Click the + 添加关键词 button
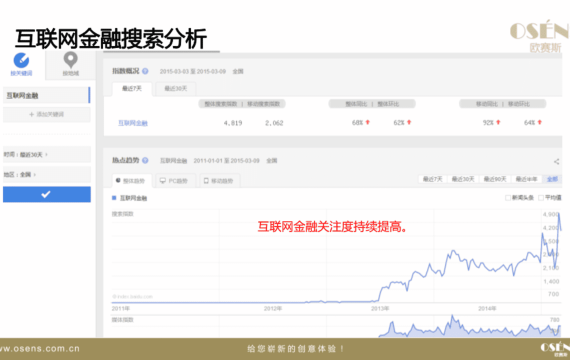 47,114
